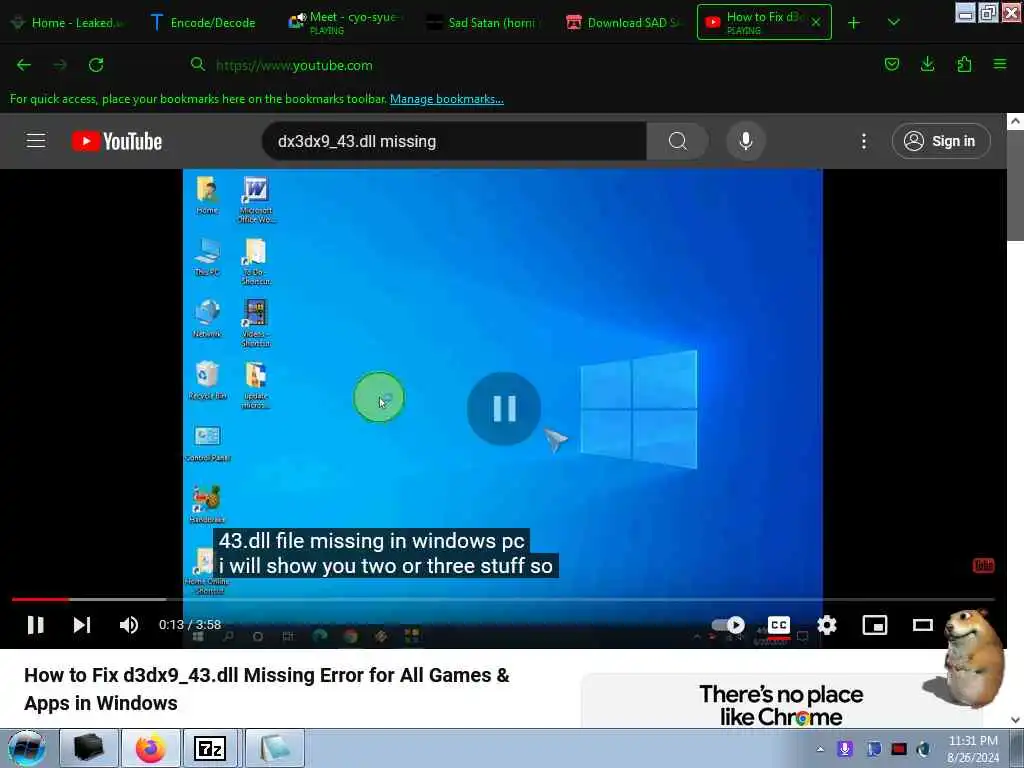Seek on the video progress bar
The height and width of the screenshot is (768, 1024).
503,599
